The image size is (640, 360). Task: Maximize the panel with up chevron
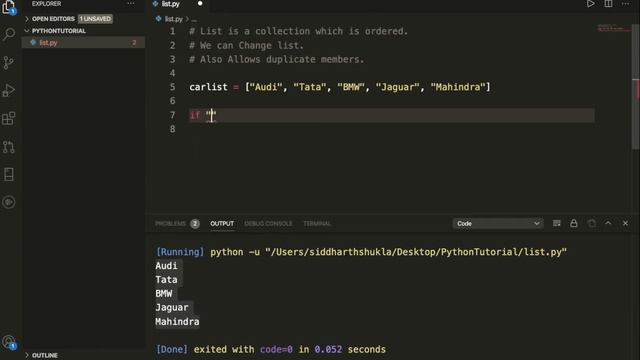pos(608,223)
